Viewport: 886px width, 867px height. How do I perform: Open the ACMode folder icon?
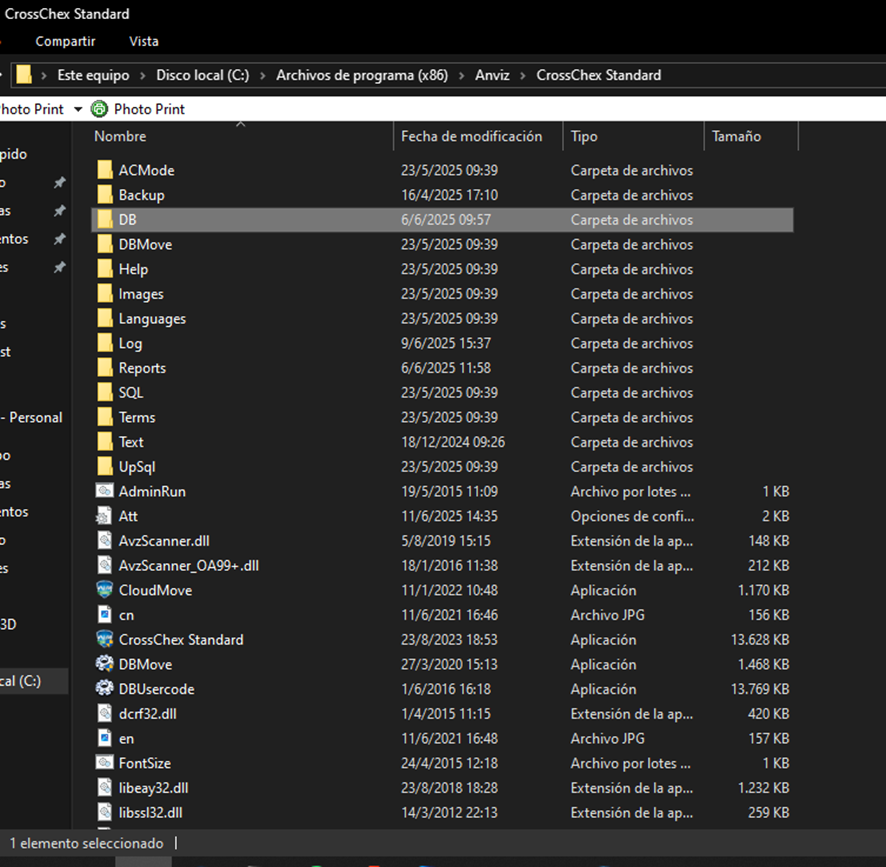pos(105,170)
